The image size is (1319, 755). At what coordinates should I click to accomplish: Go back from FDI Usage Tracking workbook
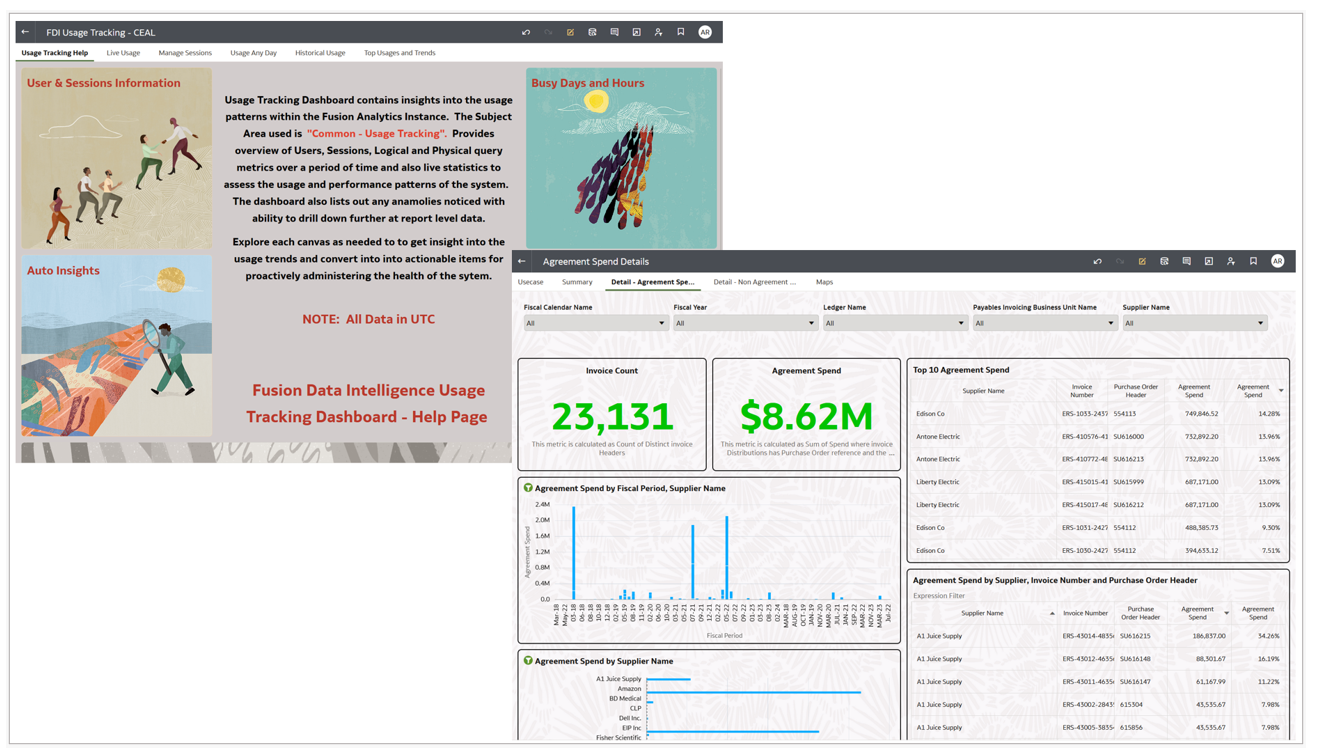pyautogui.click(x=25, y=32)
